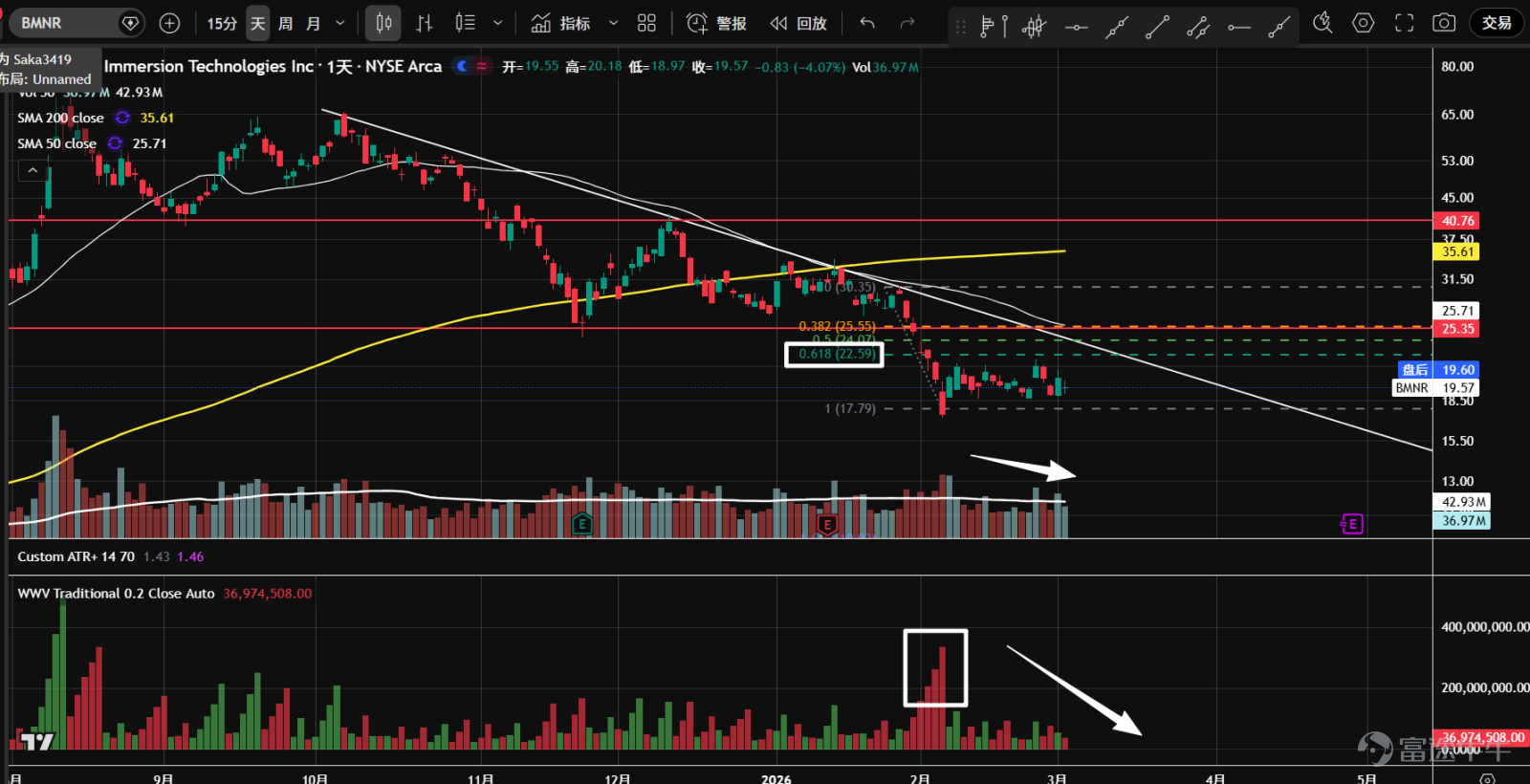
Task: Select the trend line drawing tool
Action: 1157,27
